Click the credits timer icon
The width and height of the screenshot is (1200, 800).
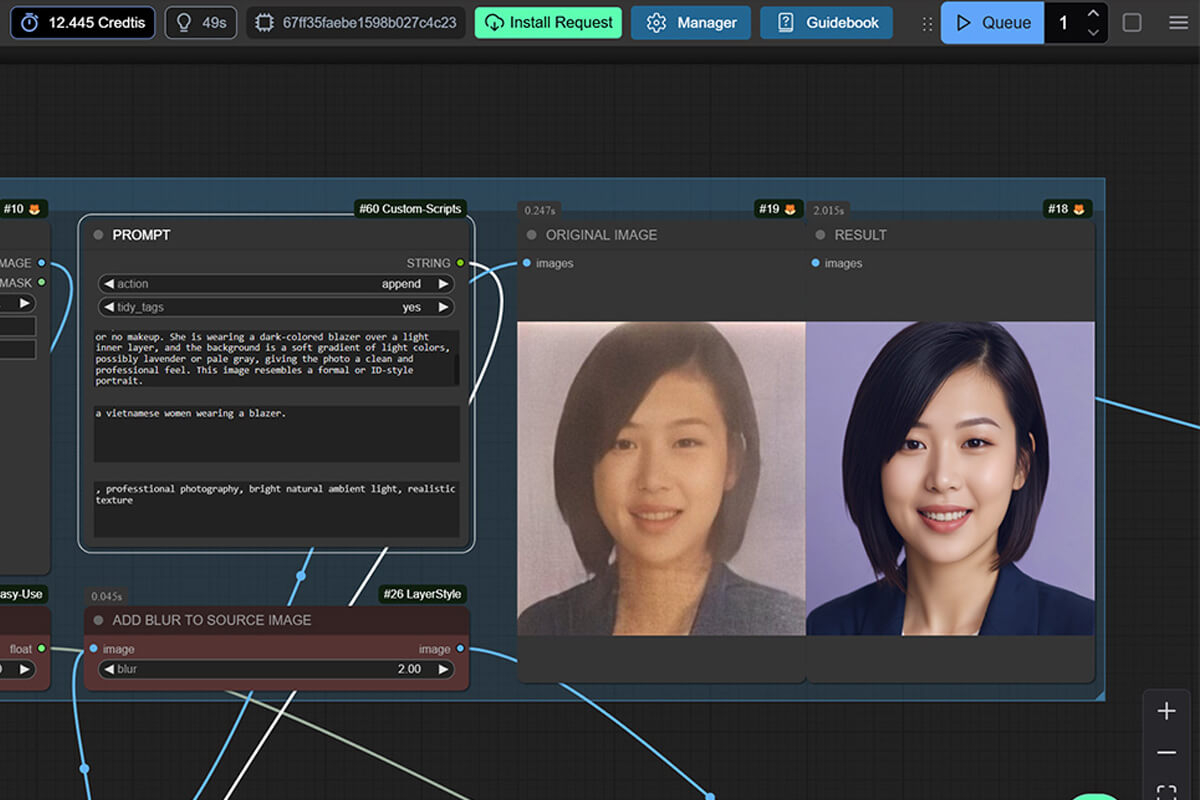[30, 22]
